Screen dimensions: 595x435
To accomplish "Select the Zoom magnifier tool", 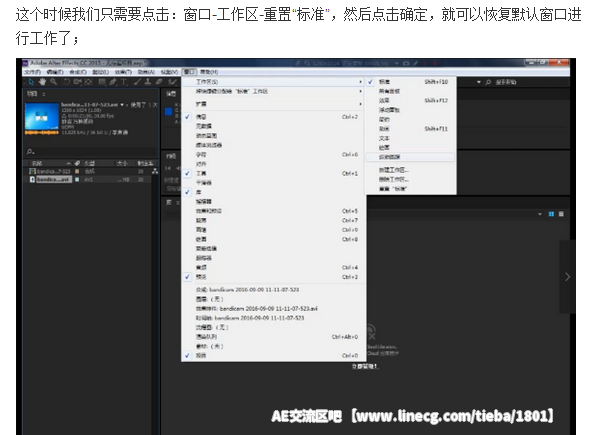I will (x=54, y=82).
